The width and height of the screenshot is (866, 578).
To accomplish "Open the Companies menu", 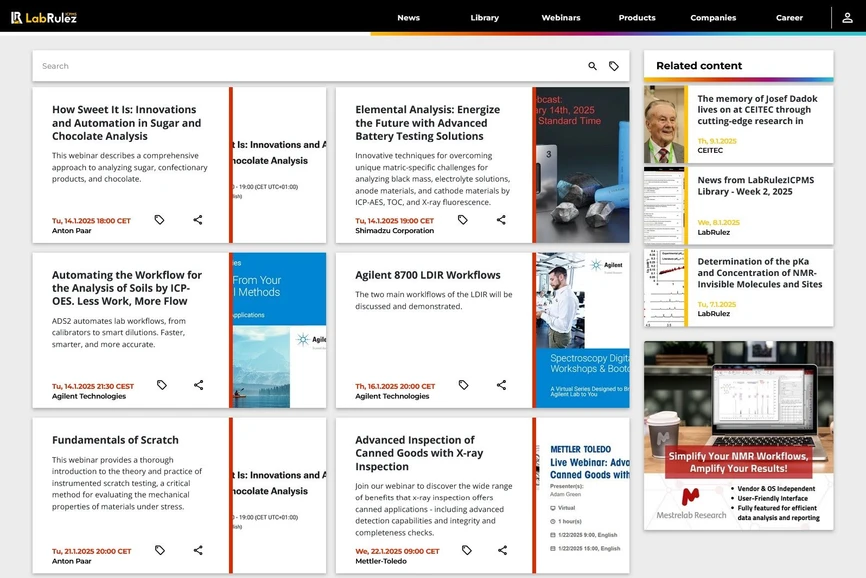I will 713,18.
